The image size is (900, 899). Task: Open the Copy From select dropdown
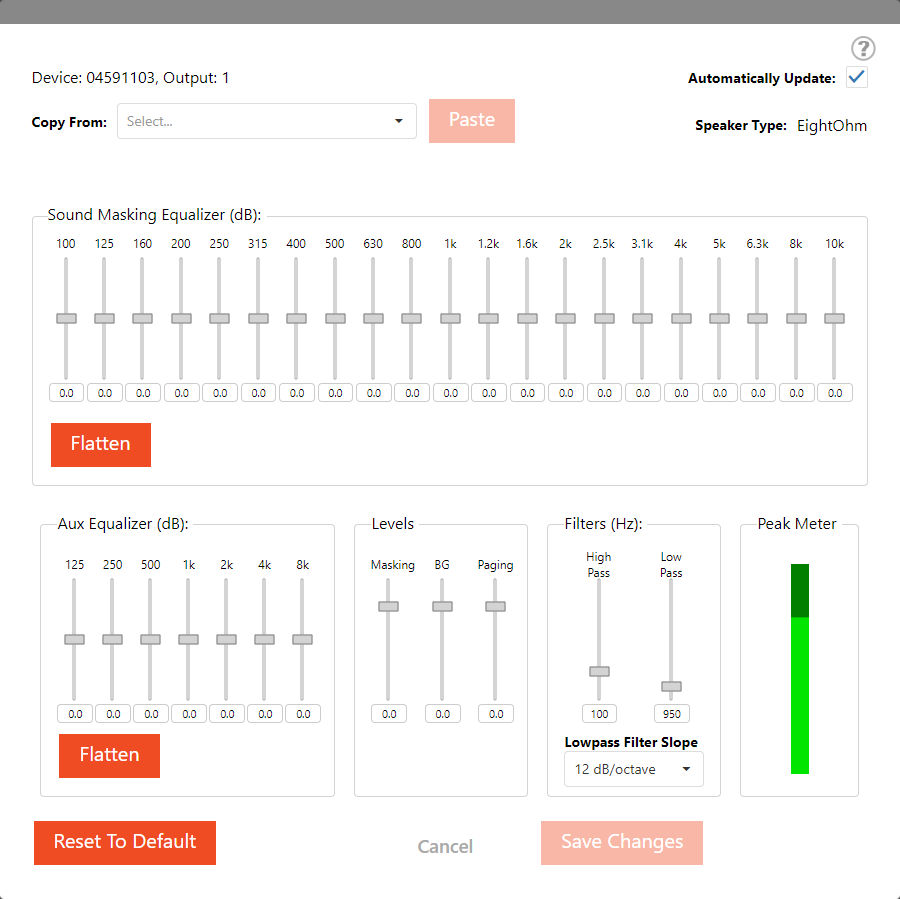pyautogui.click(x=267, y=121)
